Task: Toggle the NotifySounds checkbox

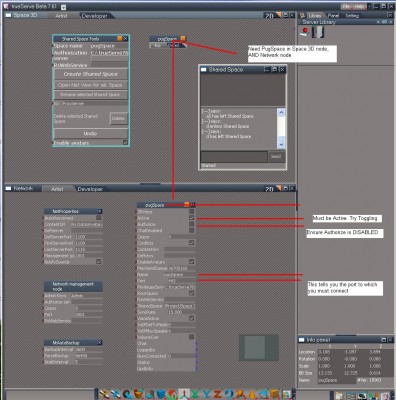Action: click(99, 262)
